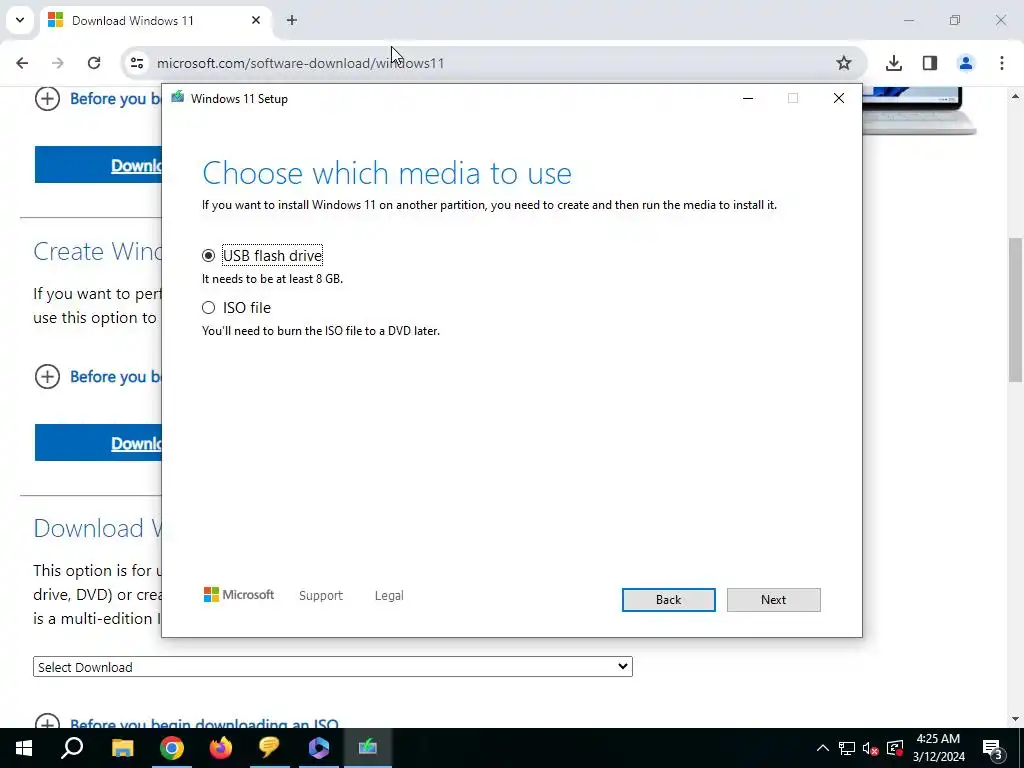The image size is (1024, 768).
Task: Bookmark this page with the star icon
Action: click(844, 63)
